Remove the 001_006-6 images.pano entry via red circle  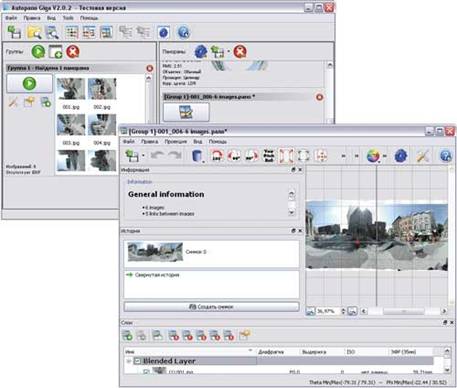click(x=319, y=97)
